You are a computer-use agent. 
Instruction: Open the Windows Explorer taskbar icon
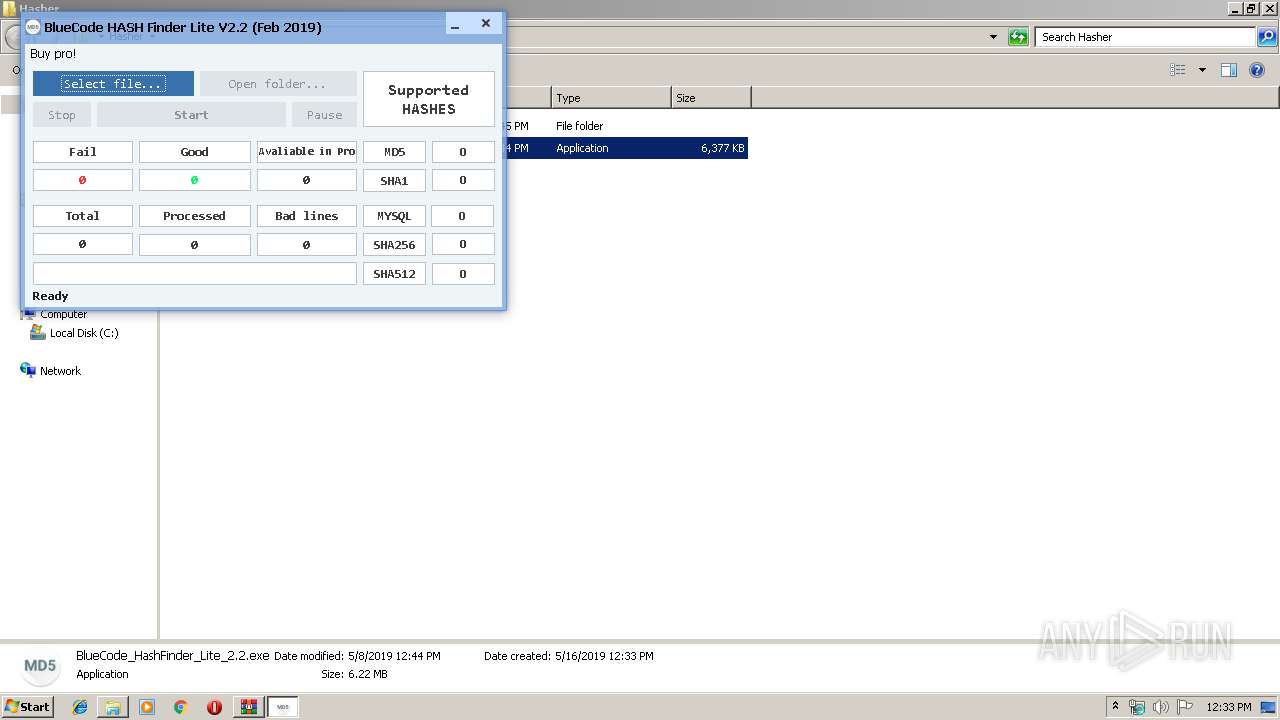point(113,707)
